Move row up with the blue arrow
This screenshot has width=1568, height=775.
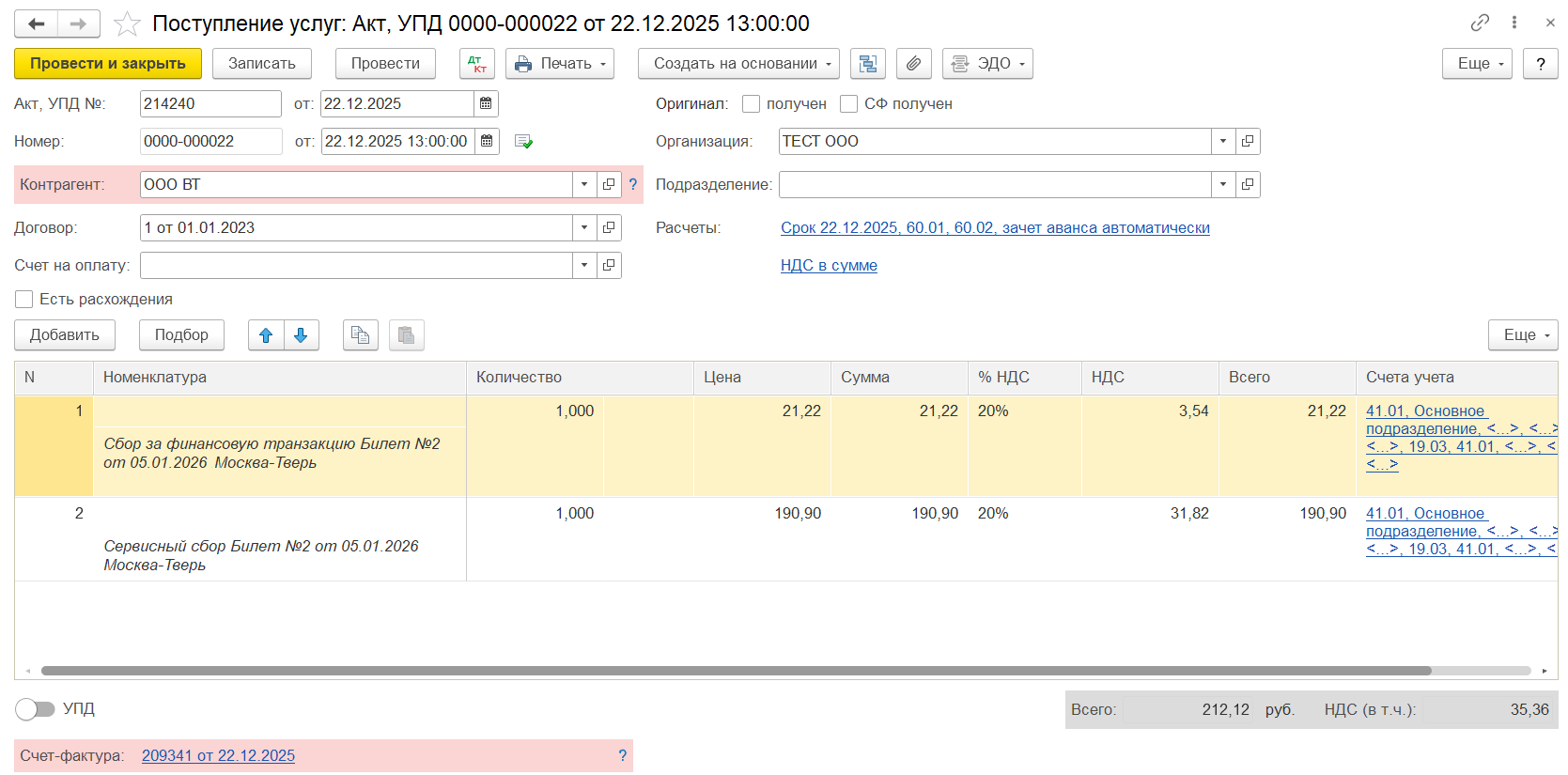click(266, 335)
